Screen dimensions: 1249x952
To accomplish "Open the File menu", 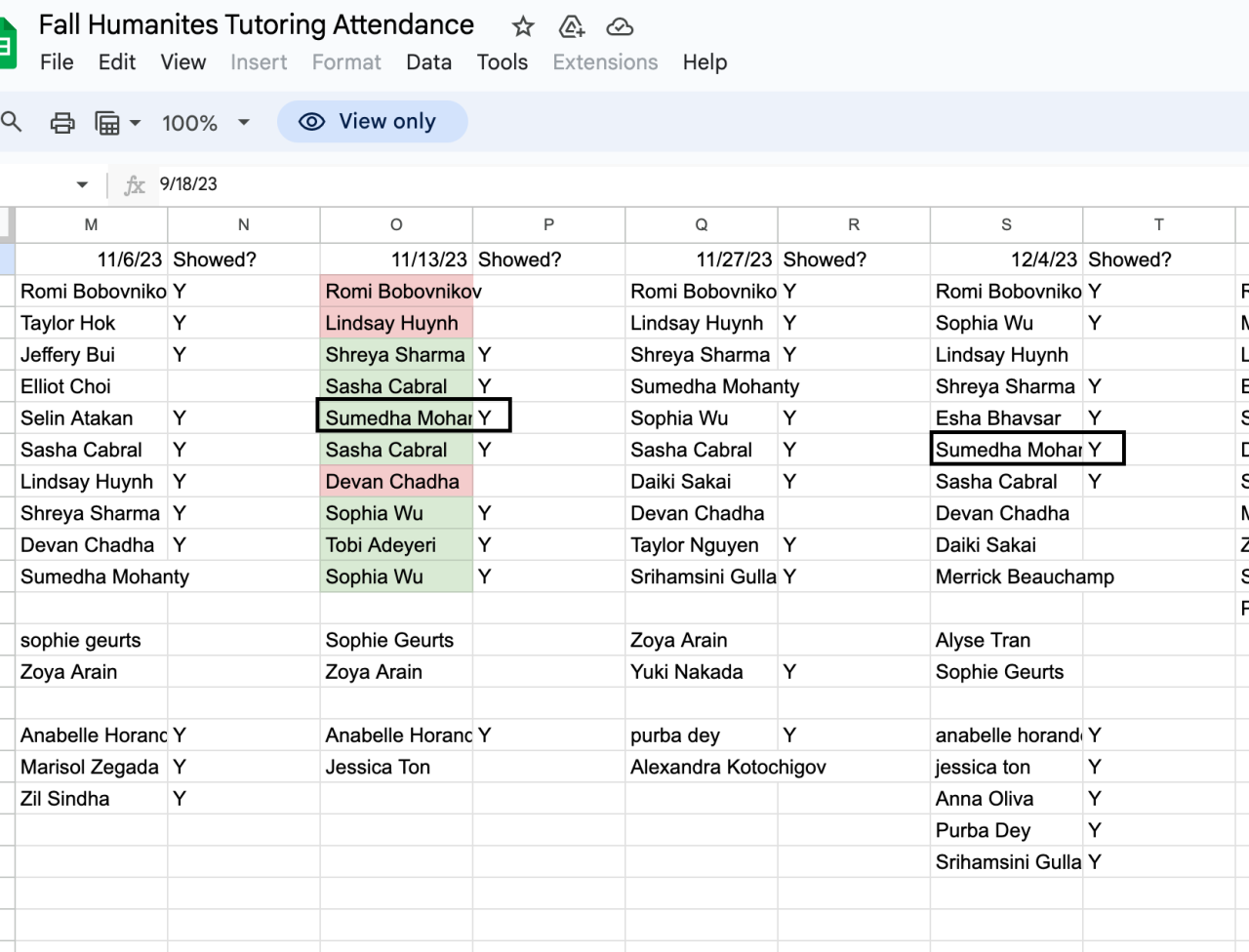I will pyautogui.click(x=57, y=62).
